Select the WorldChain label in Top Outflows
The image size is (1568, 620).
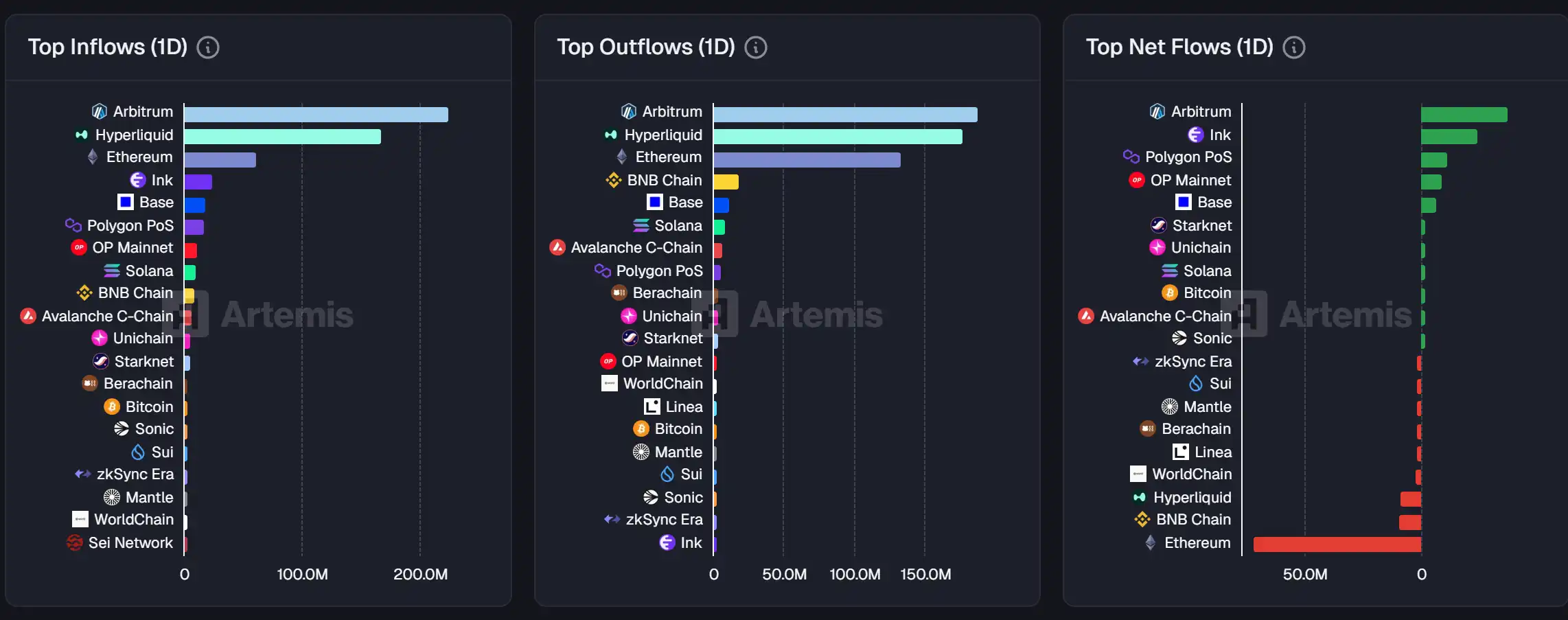click(662, 384)
